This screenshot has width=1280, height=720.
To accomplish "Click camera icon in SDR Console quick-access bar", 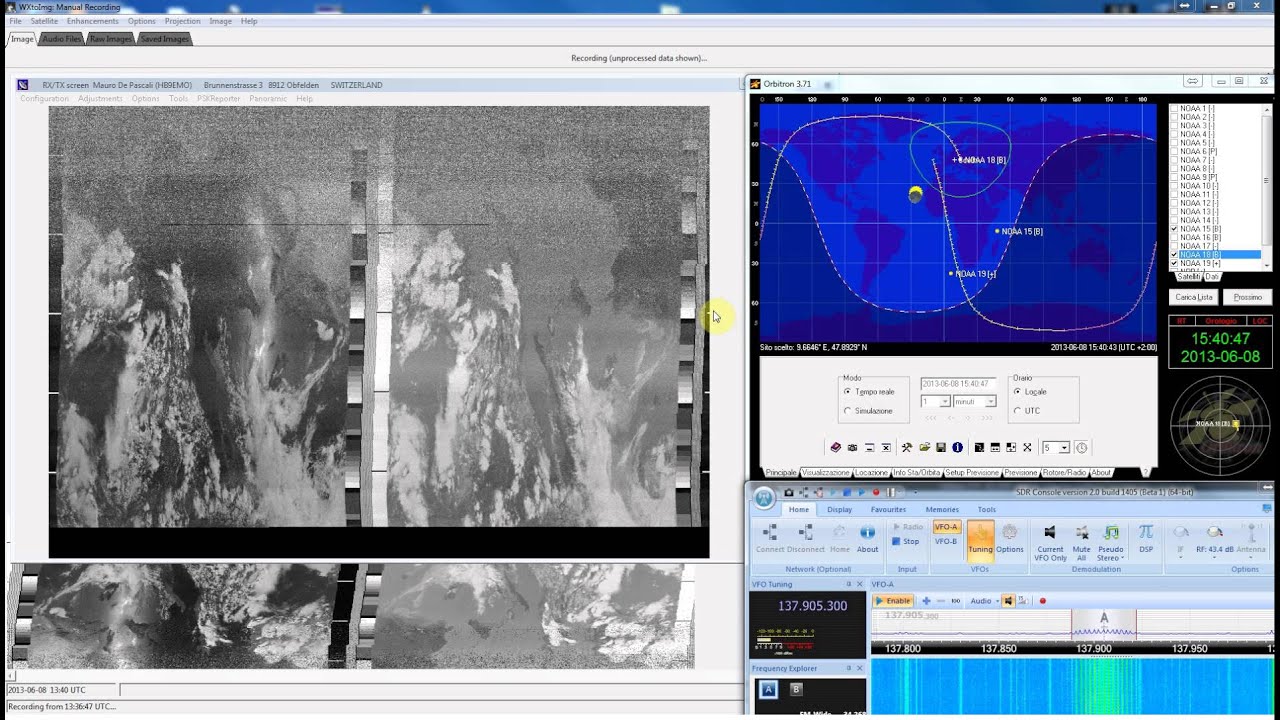I will (x=789, y=492).
